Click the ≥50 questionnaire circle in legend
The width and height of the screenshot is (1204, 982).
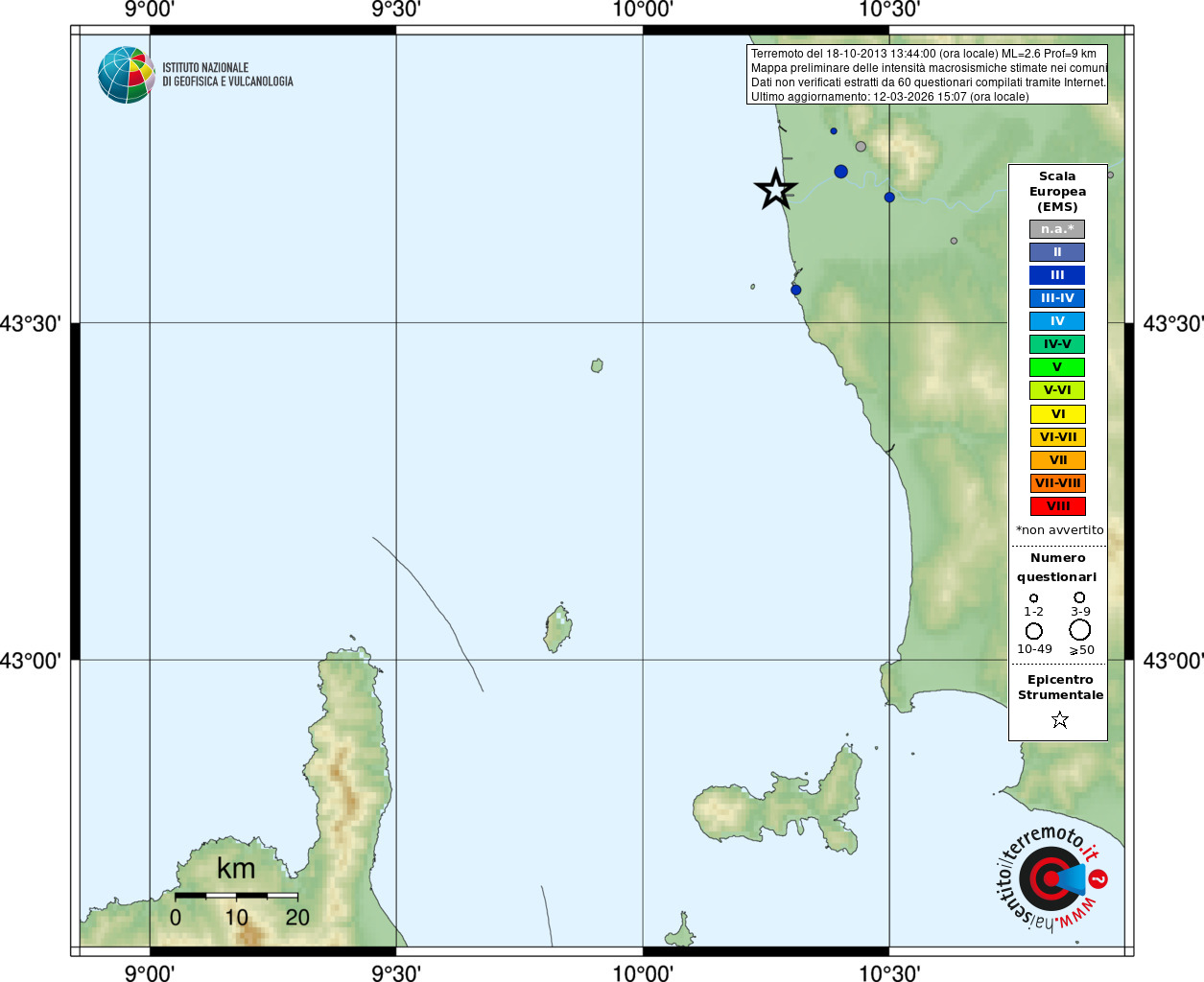click(1080, 630)
